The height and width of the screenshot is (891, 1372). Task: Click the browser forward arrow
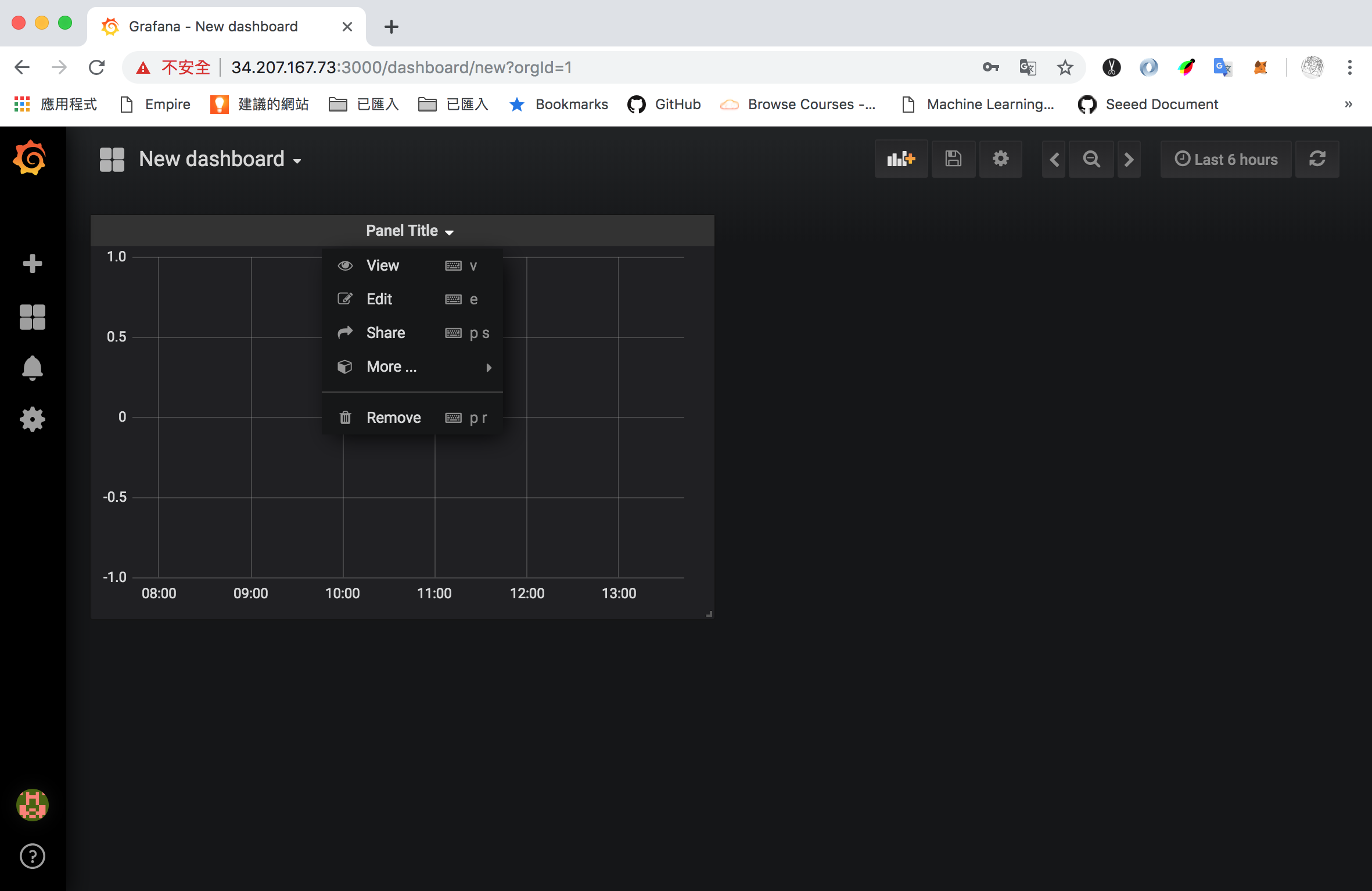59,67
